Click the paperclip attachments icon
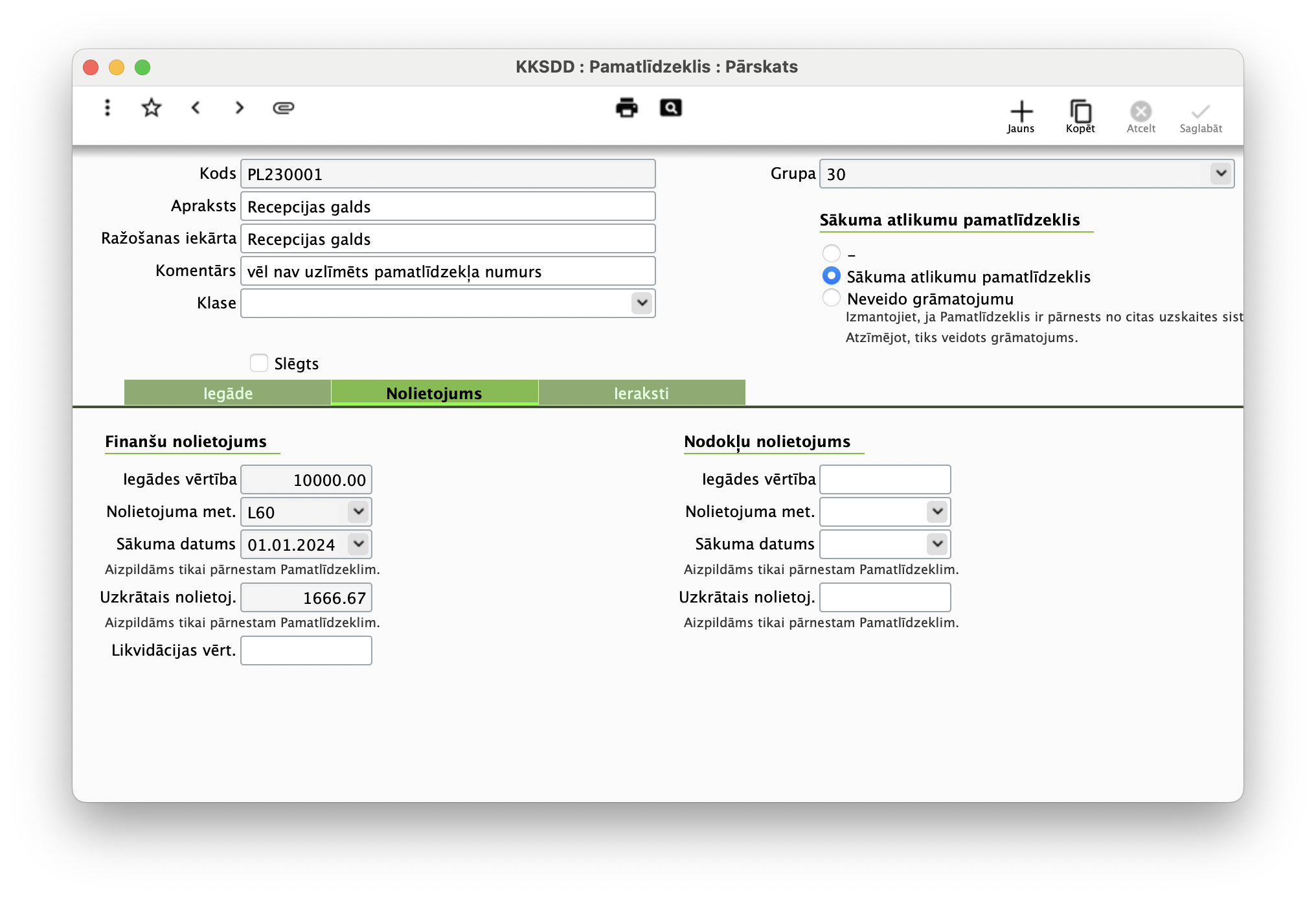The image size is (1316, 898). pyautogui.click(x=283, y=108)
